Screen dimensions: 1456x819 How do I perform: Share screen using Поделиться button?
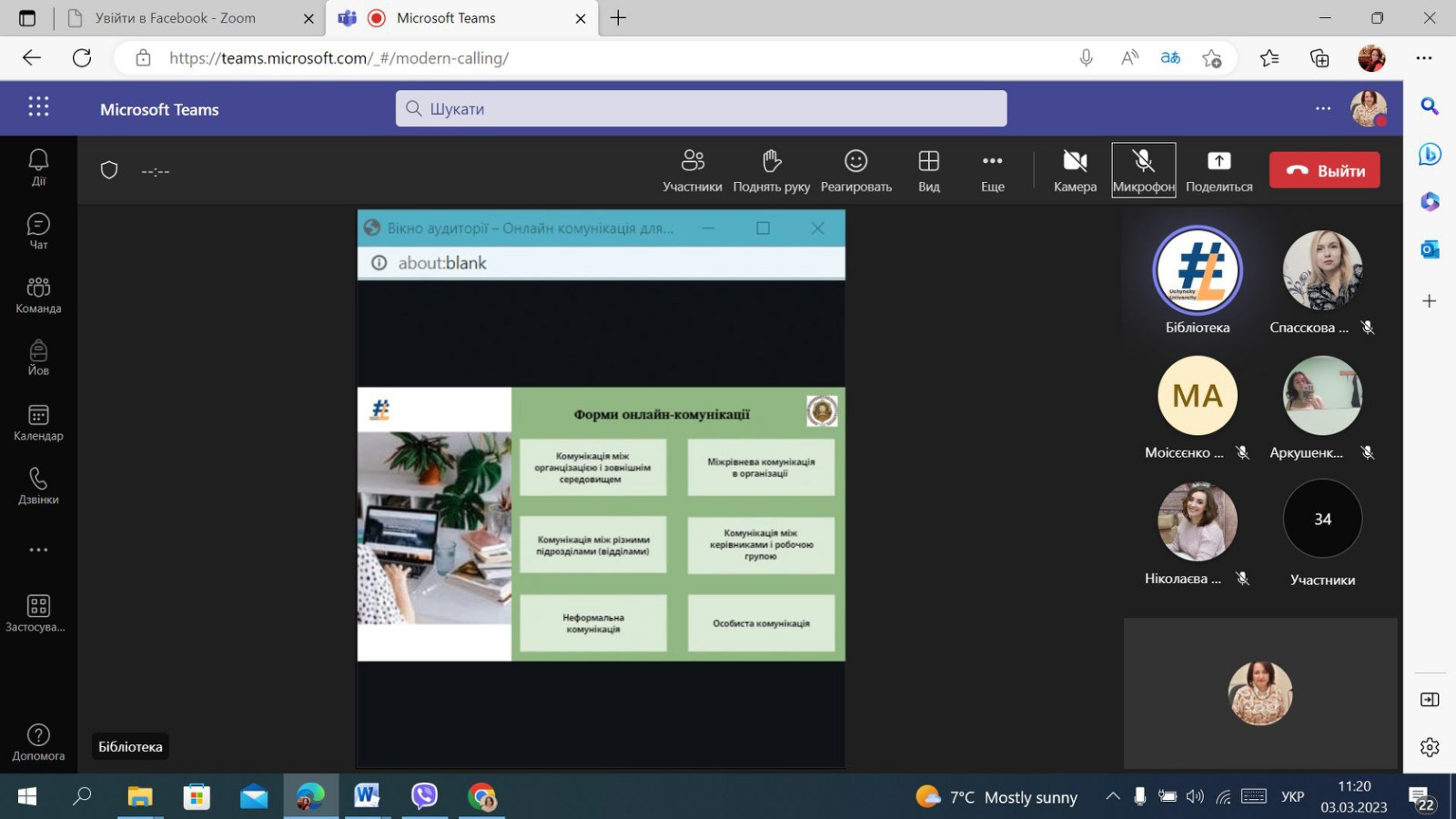(1218, 170)
